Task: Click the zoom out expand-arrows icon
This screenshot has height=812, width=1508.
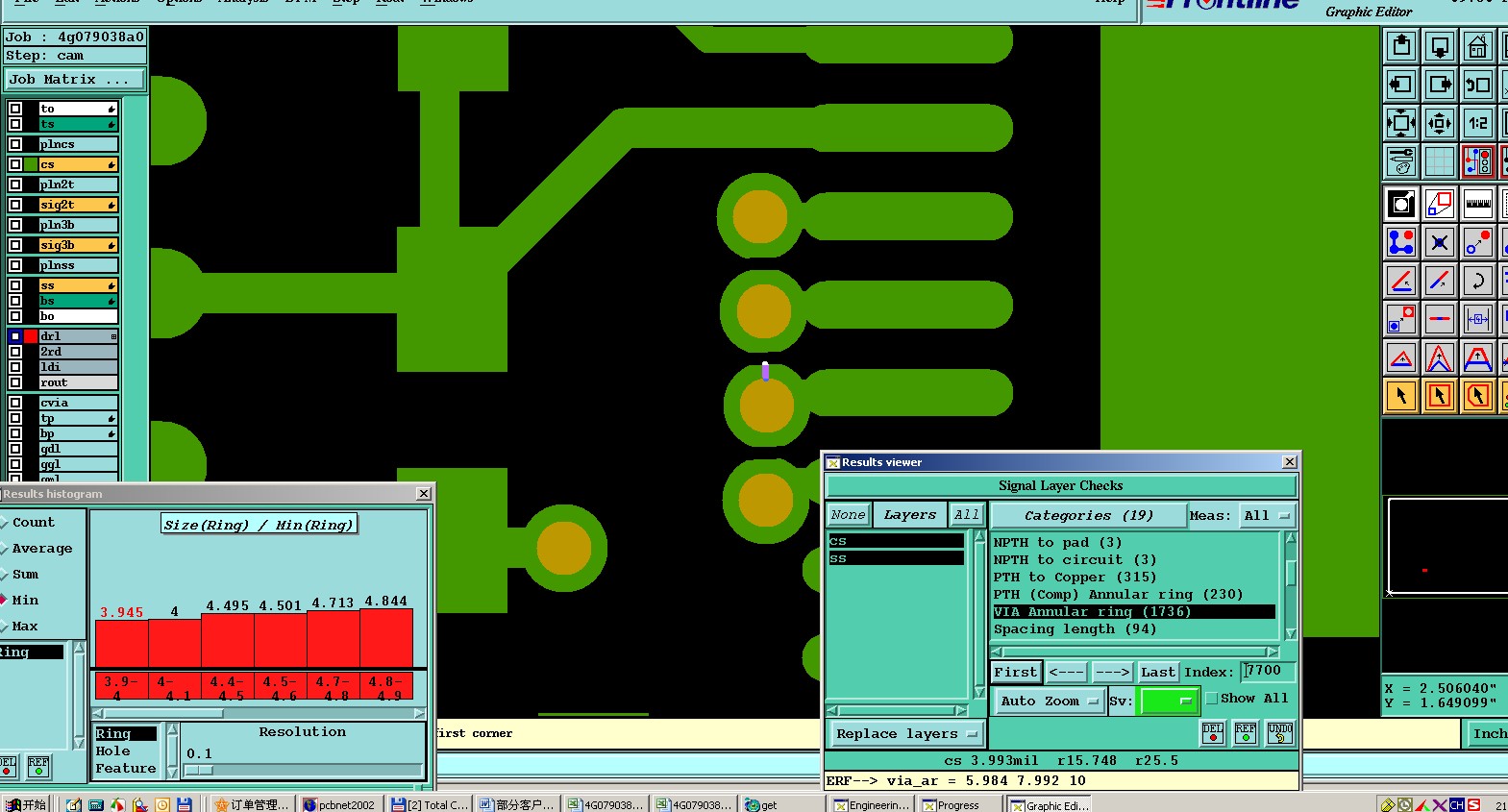Action: pyautogui.click(x=1401, y=123)
